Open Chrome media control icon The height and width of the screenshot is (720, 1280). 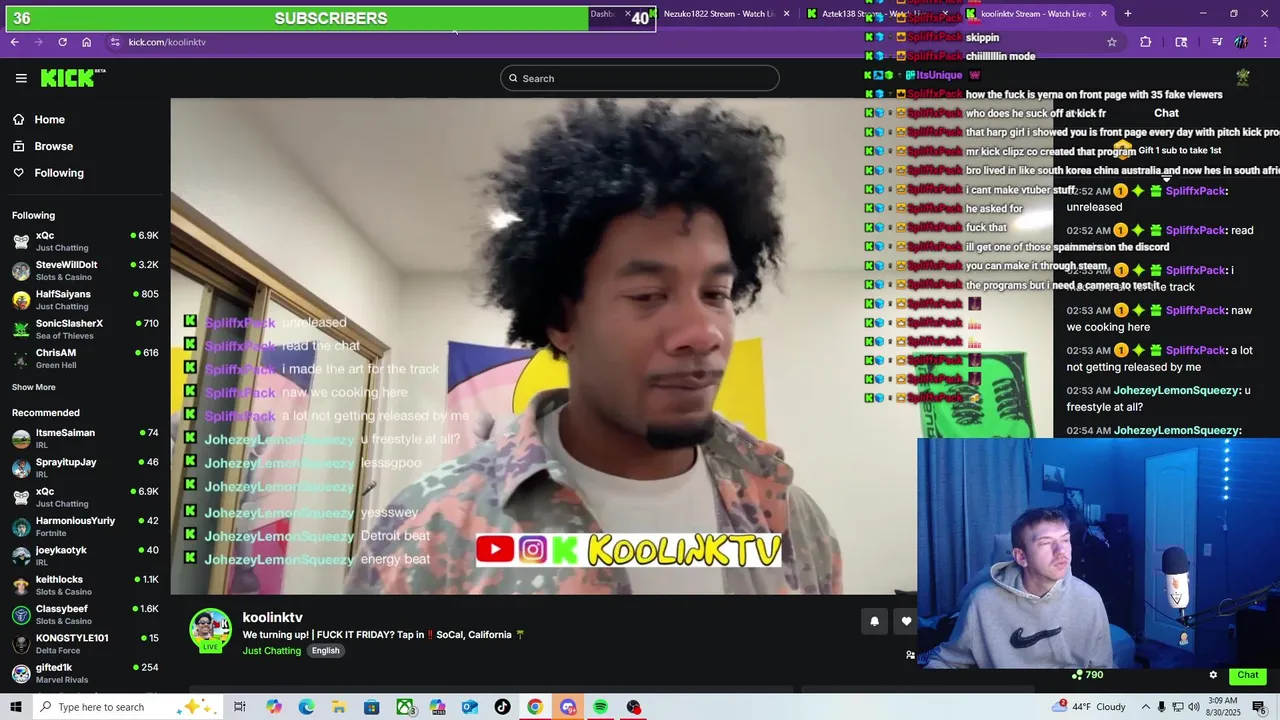[1217, 42]
